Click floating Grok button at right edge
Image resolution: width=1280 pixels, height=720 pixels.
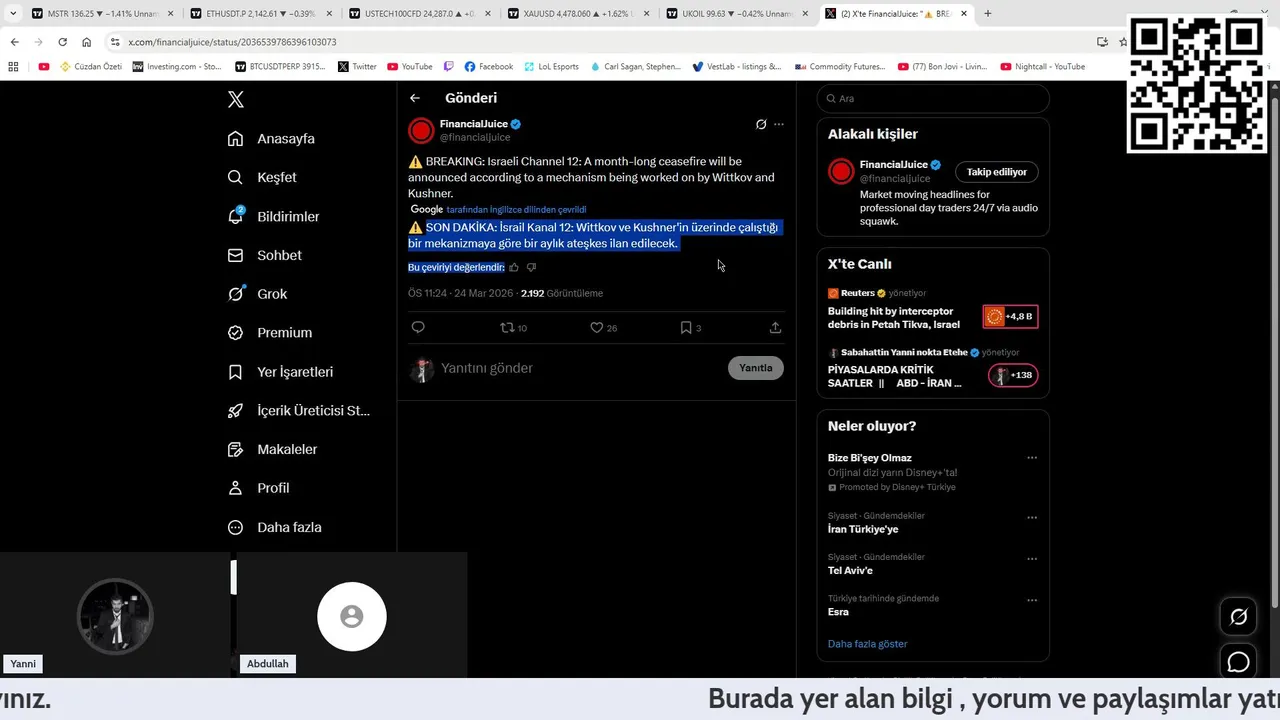point(1238,617)
